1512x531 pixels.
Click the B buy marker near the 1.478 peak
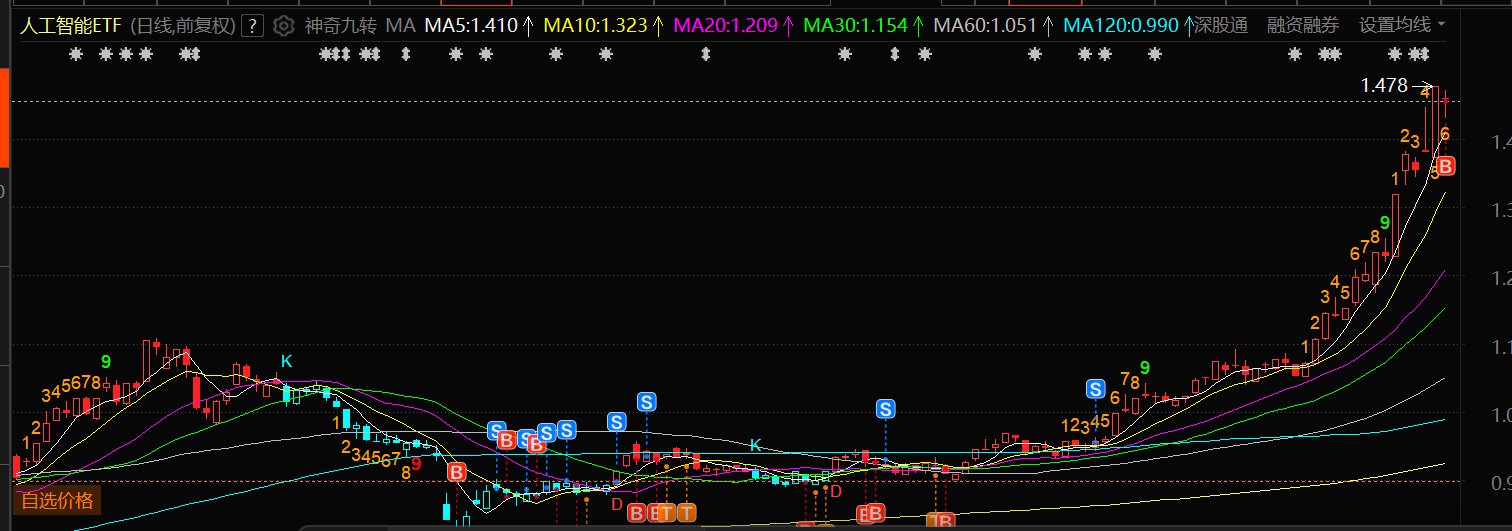[x=1446, y=166]
